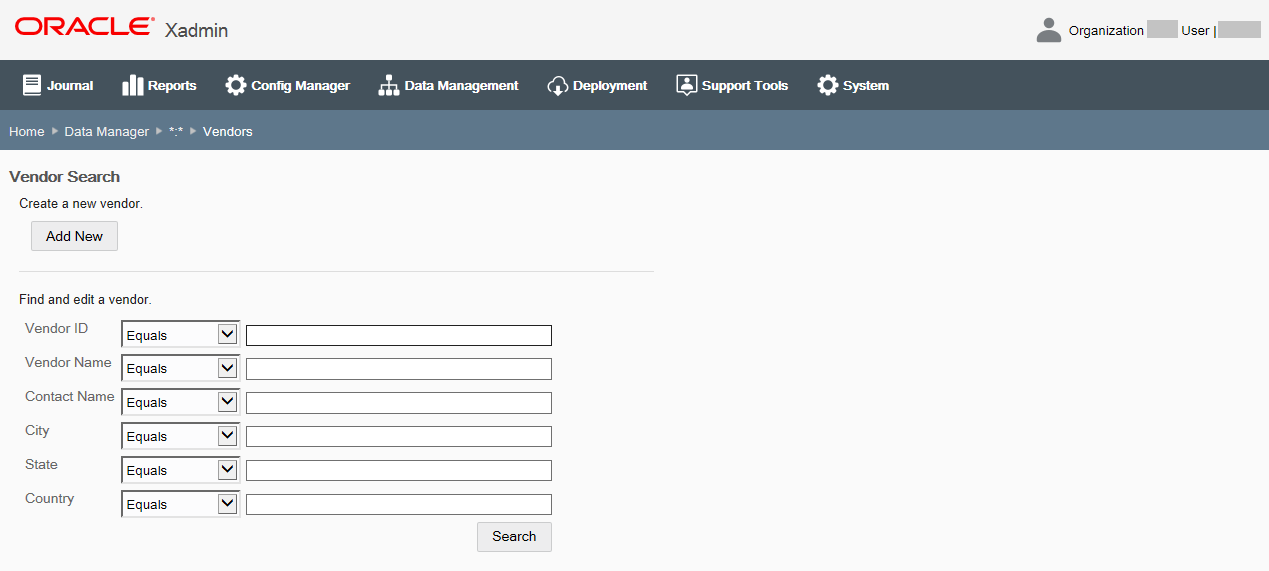This screenshot has height=571, width=1269.
Task: Open the Reports menu
Action: click(159, 85)
